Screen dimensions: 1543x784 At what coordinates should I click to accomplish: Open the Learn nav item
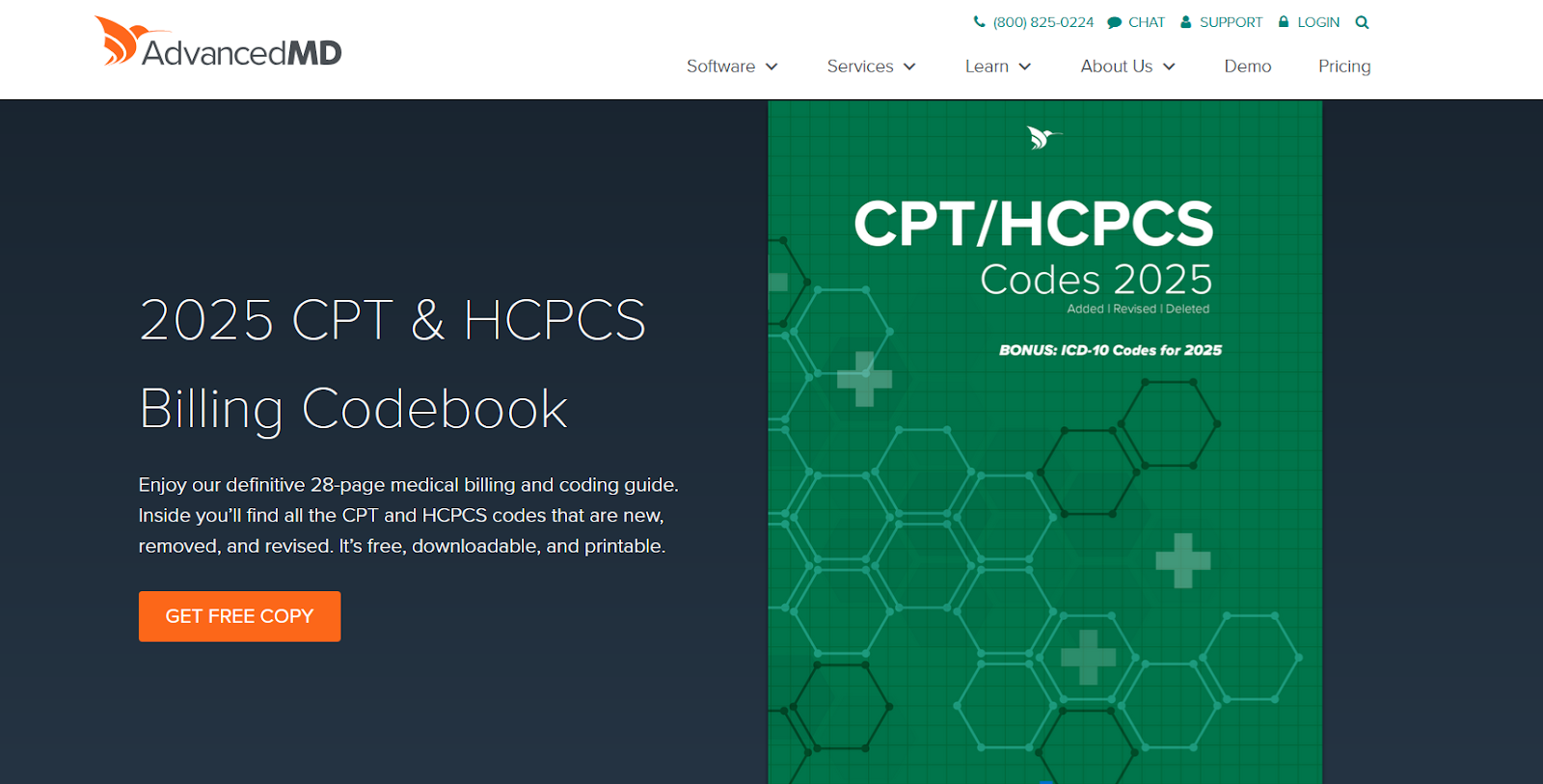tap(987, 67)
